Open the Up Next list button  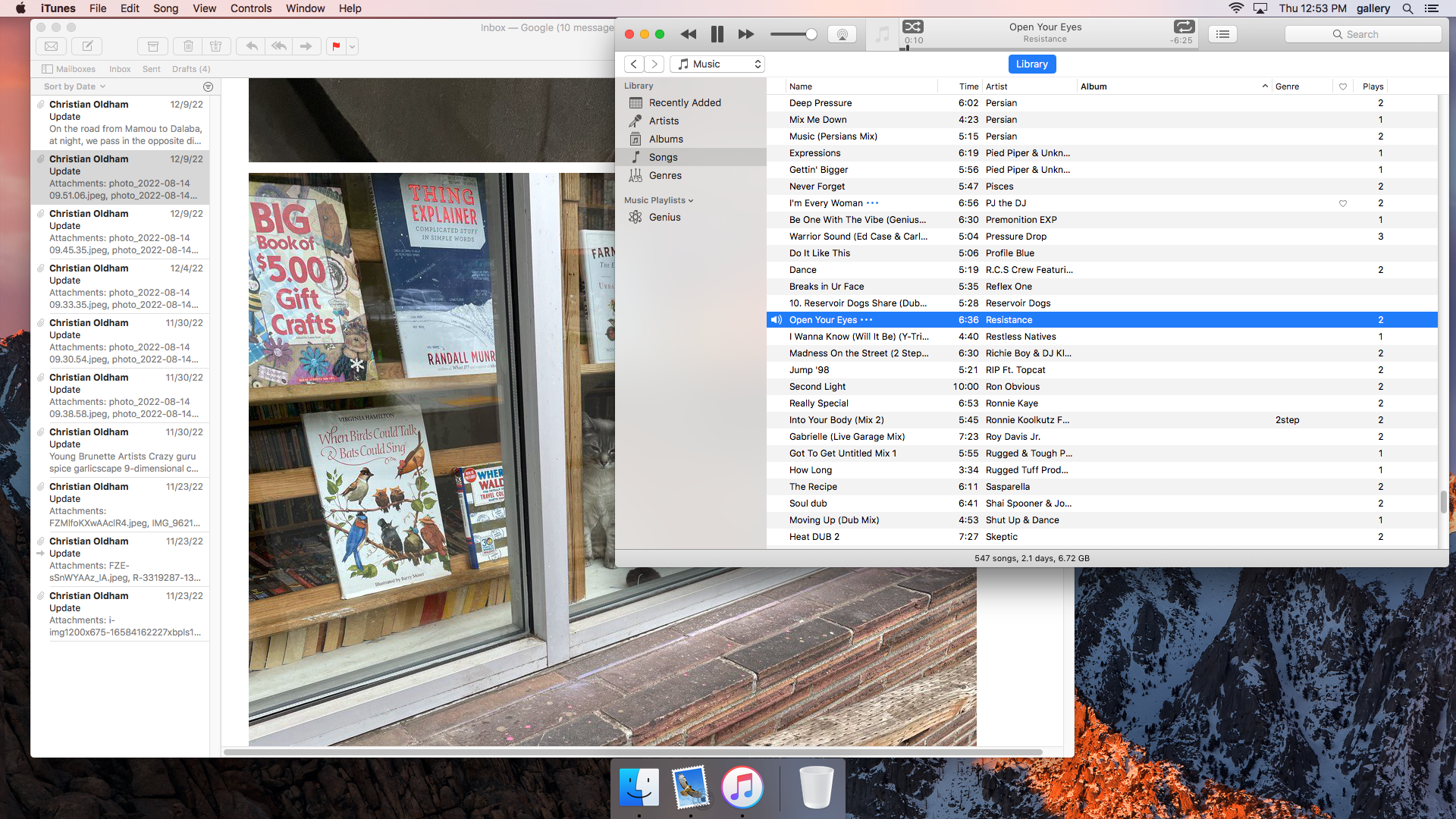pyautogui.click(x=1222, y=34)
